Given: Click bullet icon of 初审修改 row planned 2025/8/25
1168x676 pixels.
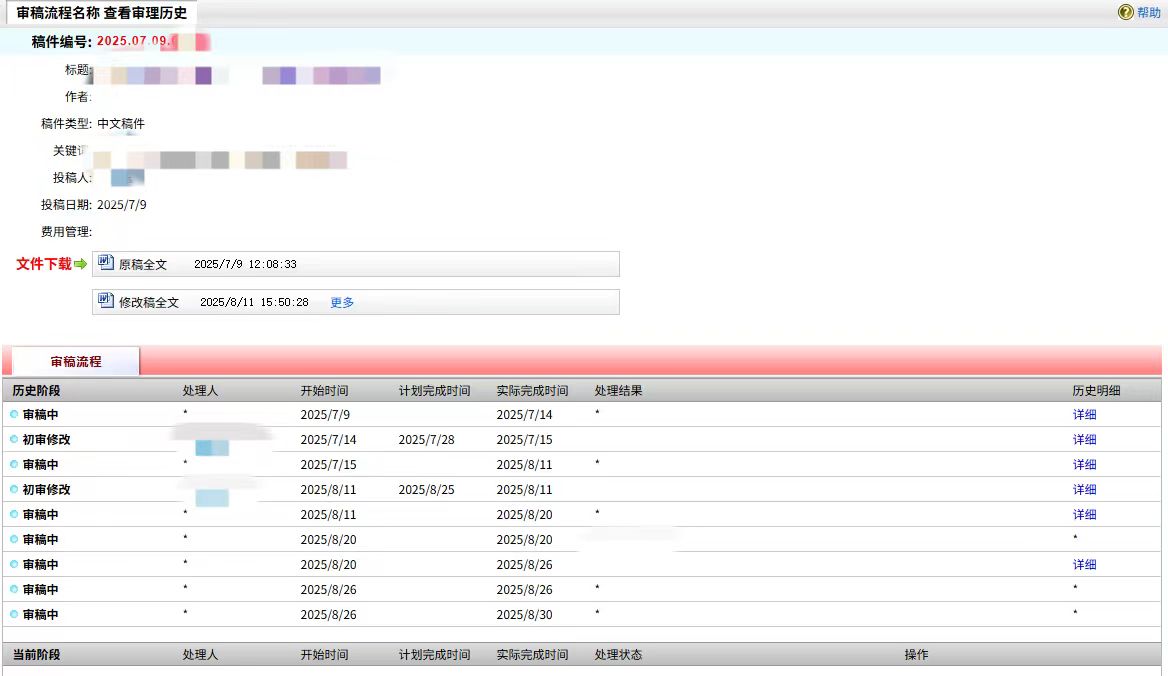Looking at the screenshot, I should [x=14, y=489].
